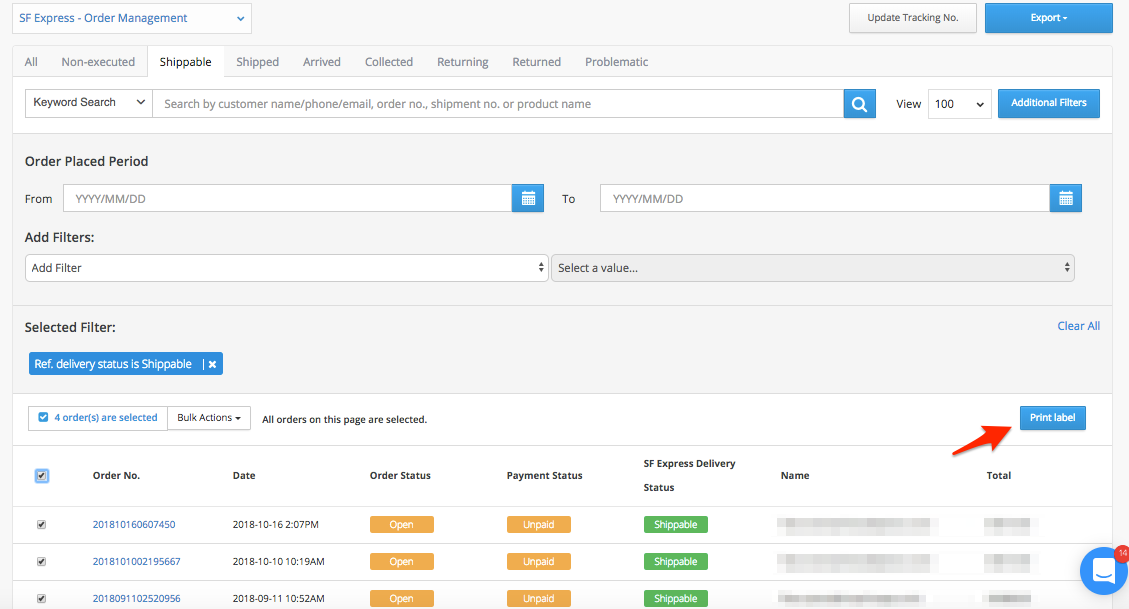The height and width of the screenshot is (609, 1129).
Task: Click the Shippable badge for 2018-09-11 order
Action: [x=675, y=598]
